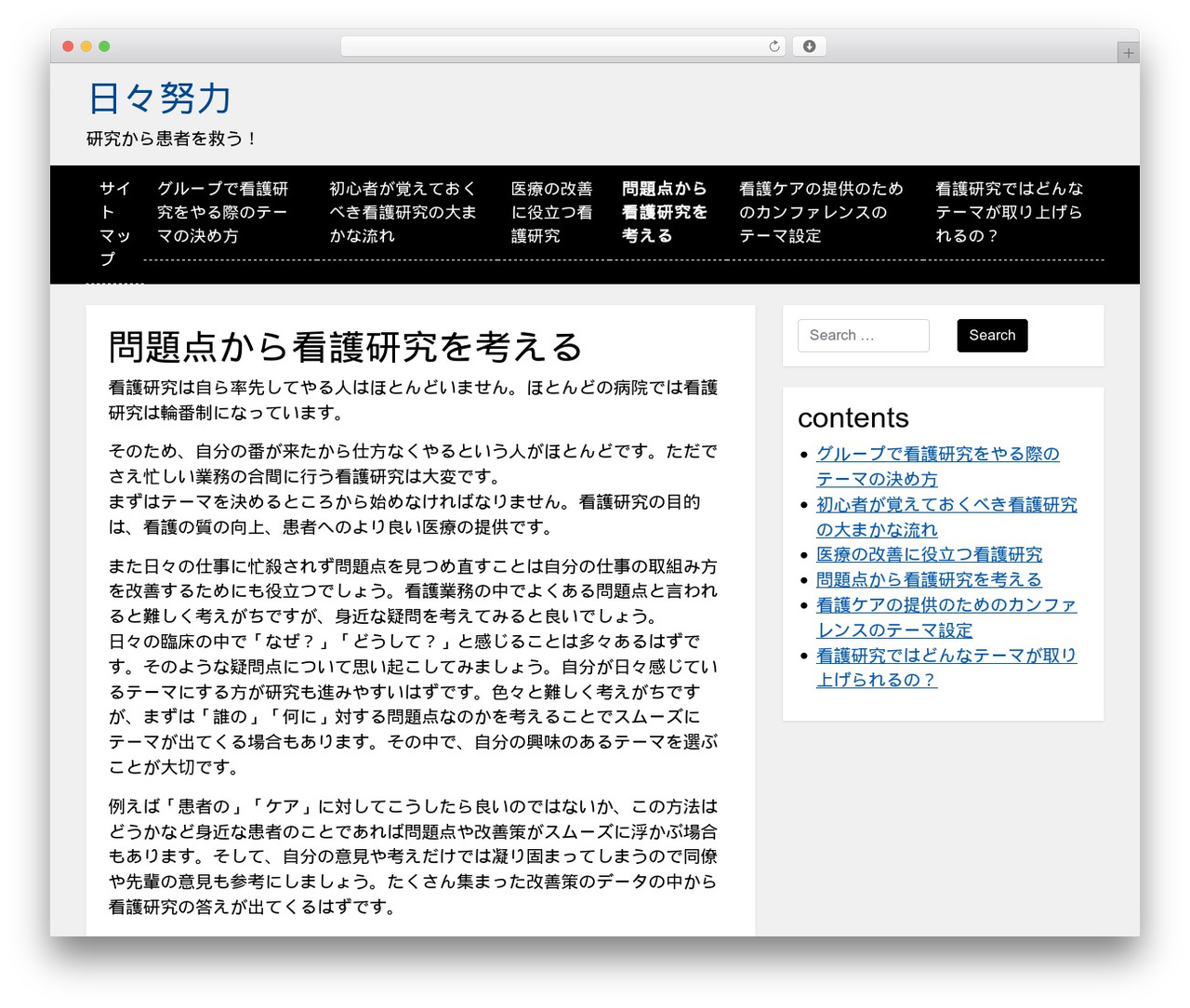The height and width of the screenshot is (1008, 1190).
Task: Open sidebar link 初心者が覚えておくべき看護研究の大まかな流れ
Action: coord(946,517)
